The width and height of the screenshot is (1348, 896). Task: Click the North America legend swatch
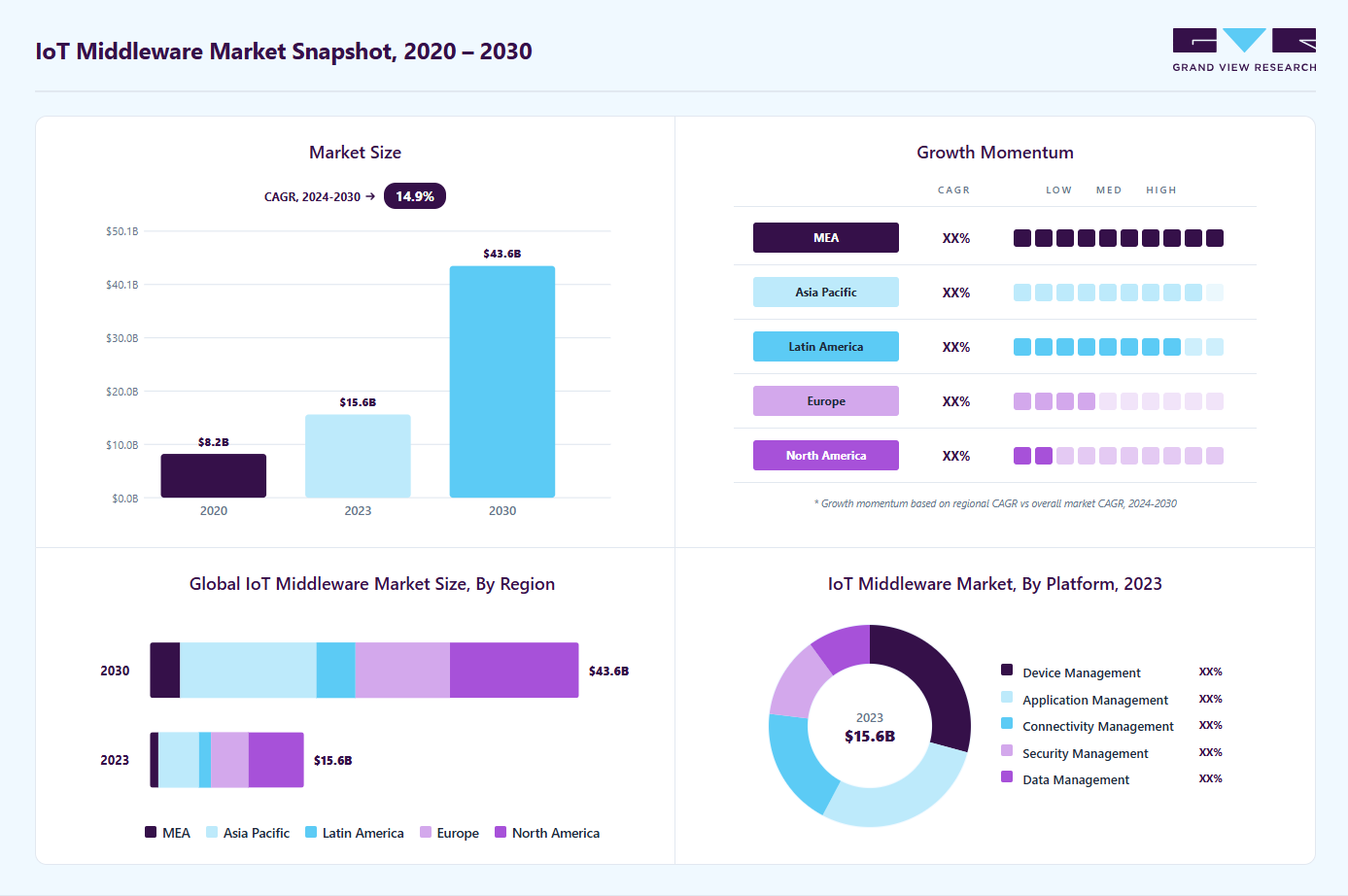501,832
